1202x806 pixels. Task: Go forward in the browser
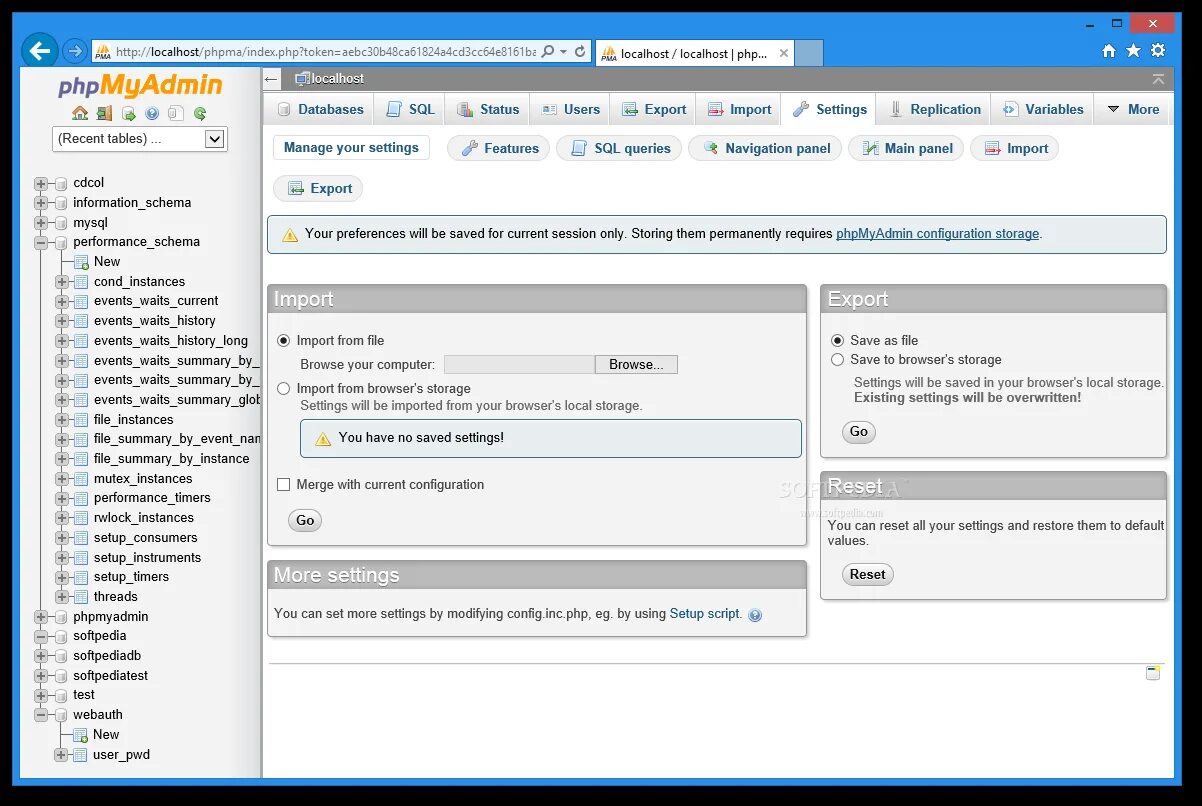[x=74, y=50]
